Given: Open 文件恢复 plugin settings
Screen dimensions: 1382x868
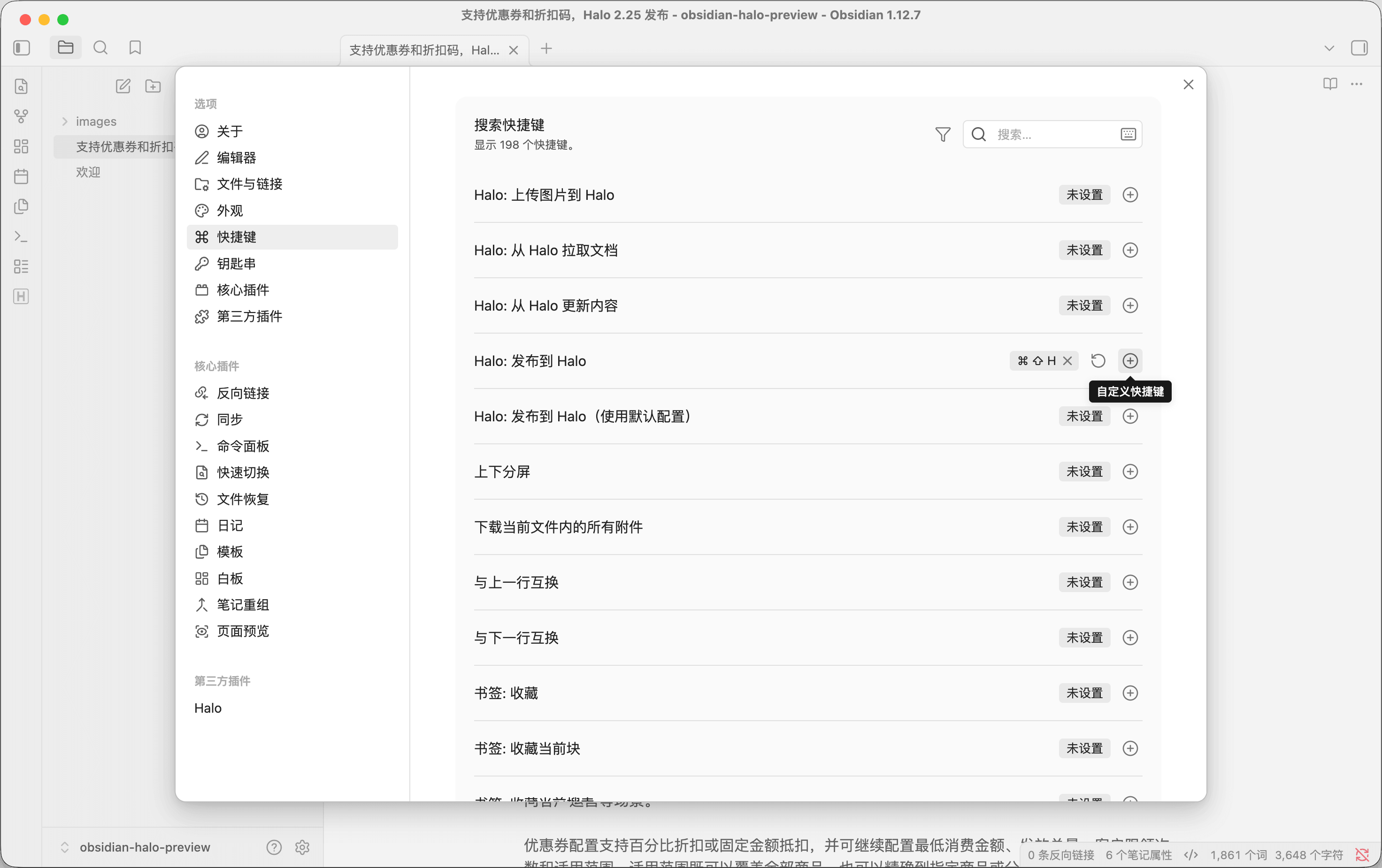Looking at the screenshot, I should tap(292, 499).
